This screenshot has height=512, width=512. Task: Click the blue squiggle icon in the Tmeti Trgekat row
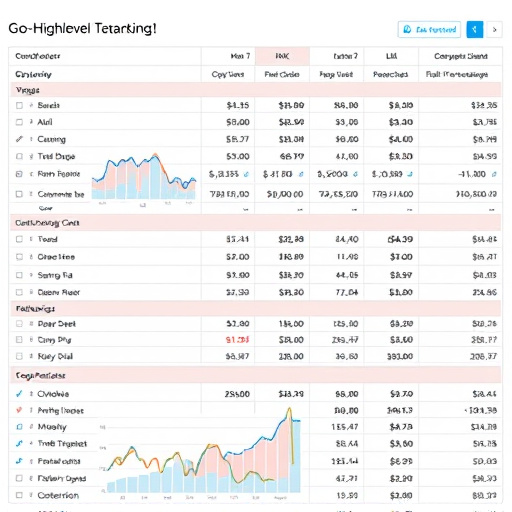(19, 443)
